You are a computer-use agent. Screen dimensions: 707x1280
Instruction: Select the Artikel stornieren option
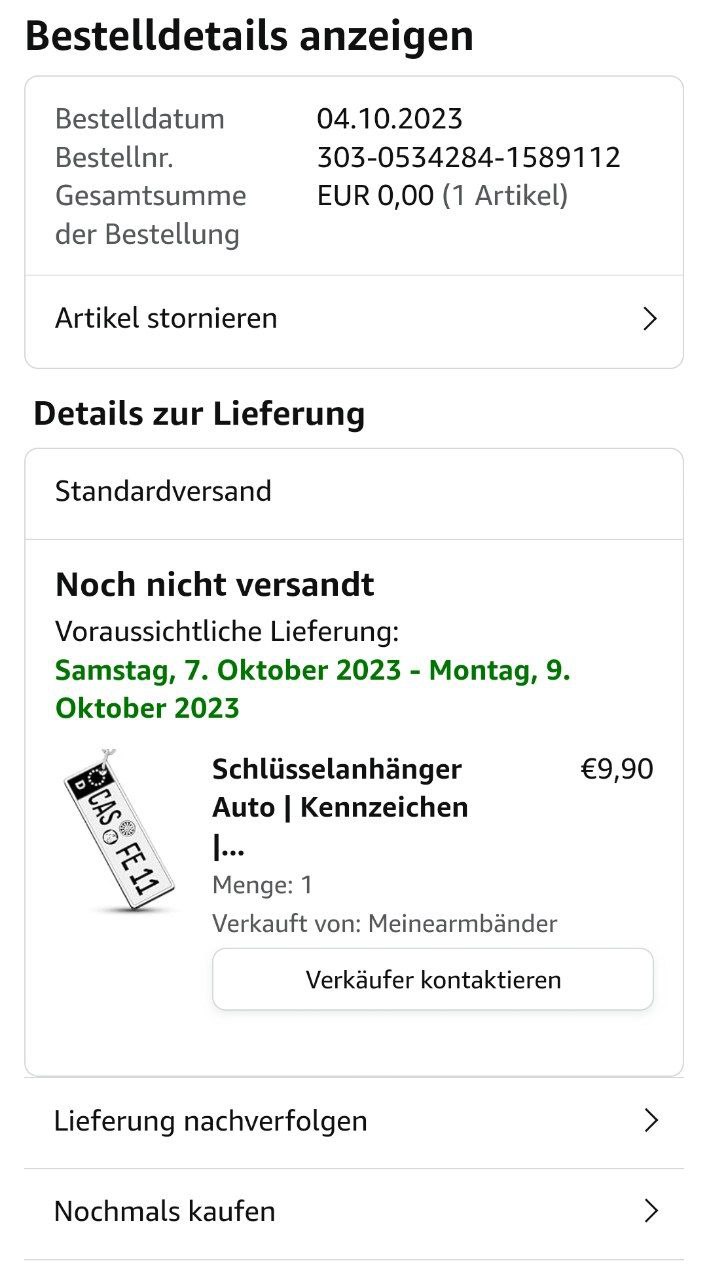(x=166, y=319)
